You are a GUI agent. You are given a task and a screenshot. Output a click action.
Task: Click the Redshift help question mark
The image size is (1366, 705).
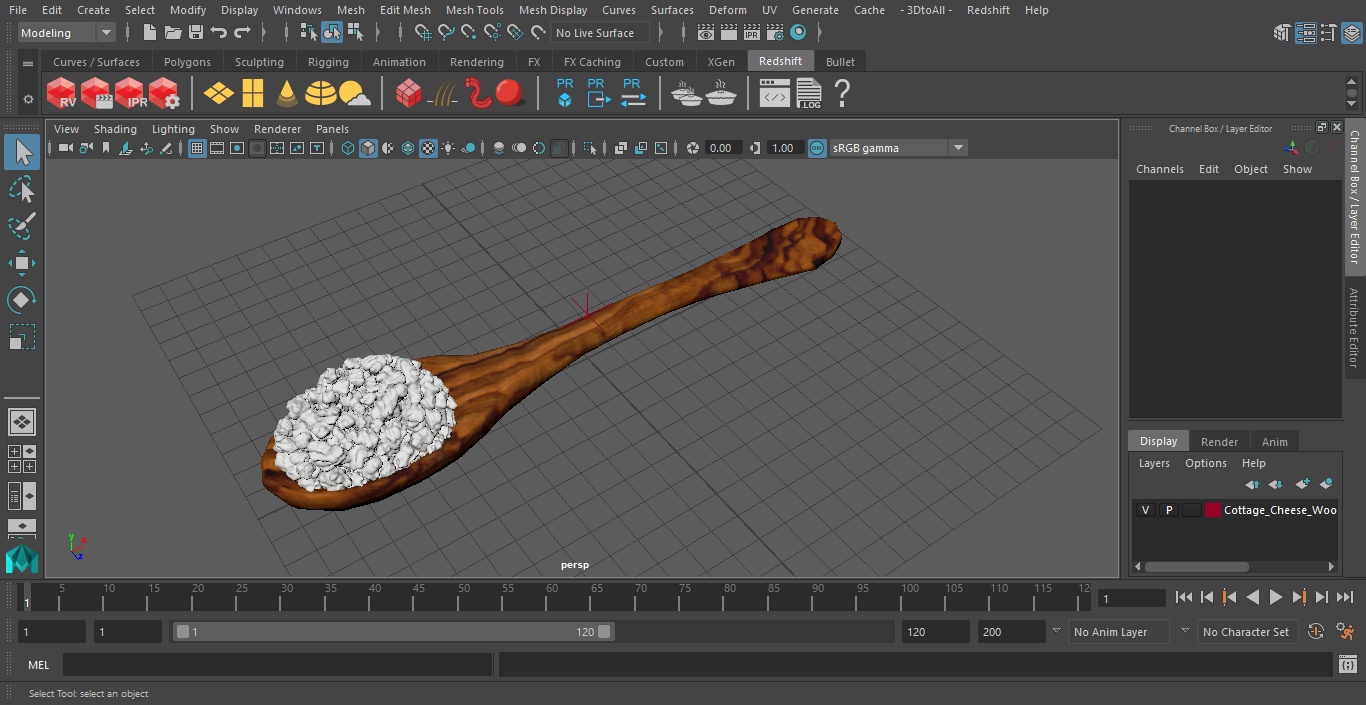842,94
